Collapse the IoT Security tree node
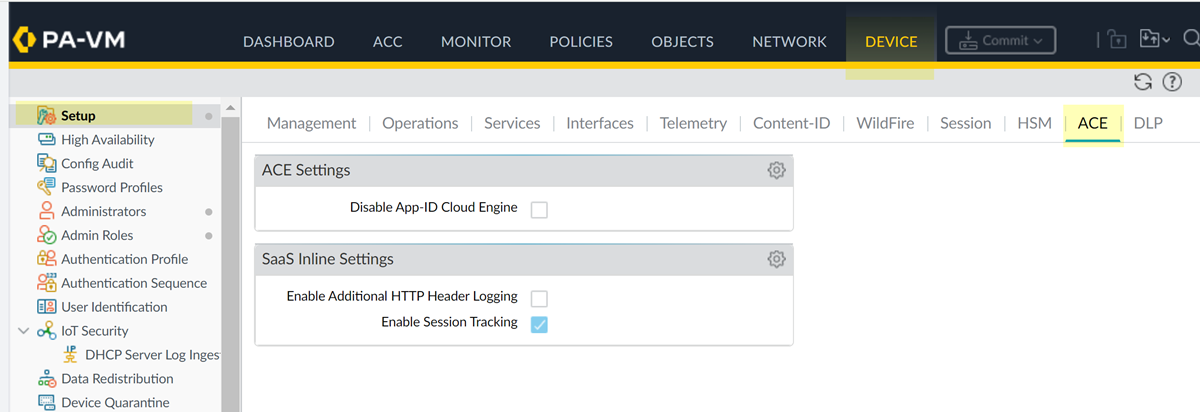This screenshot has height=412, width=1200. [x=24, y=331]
